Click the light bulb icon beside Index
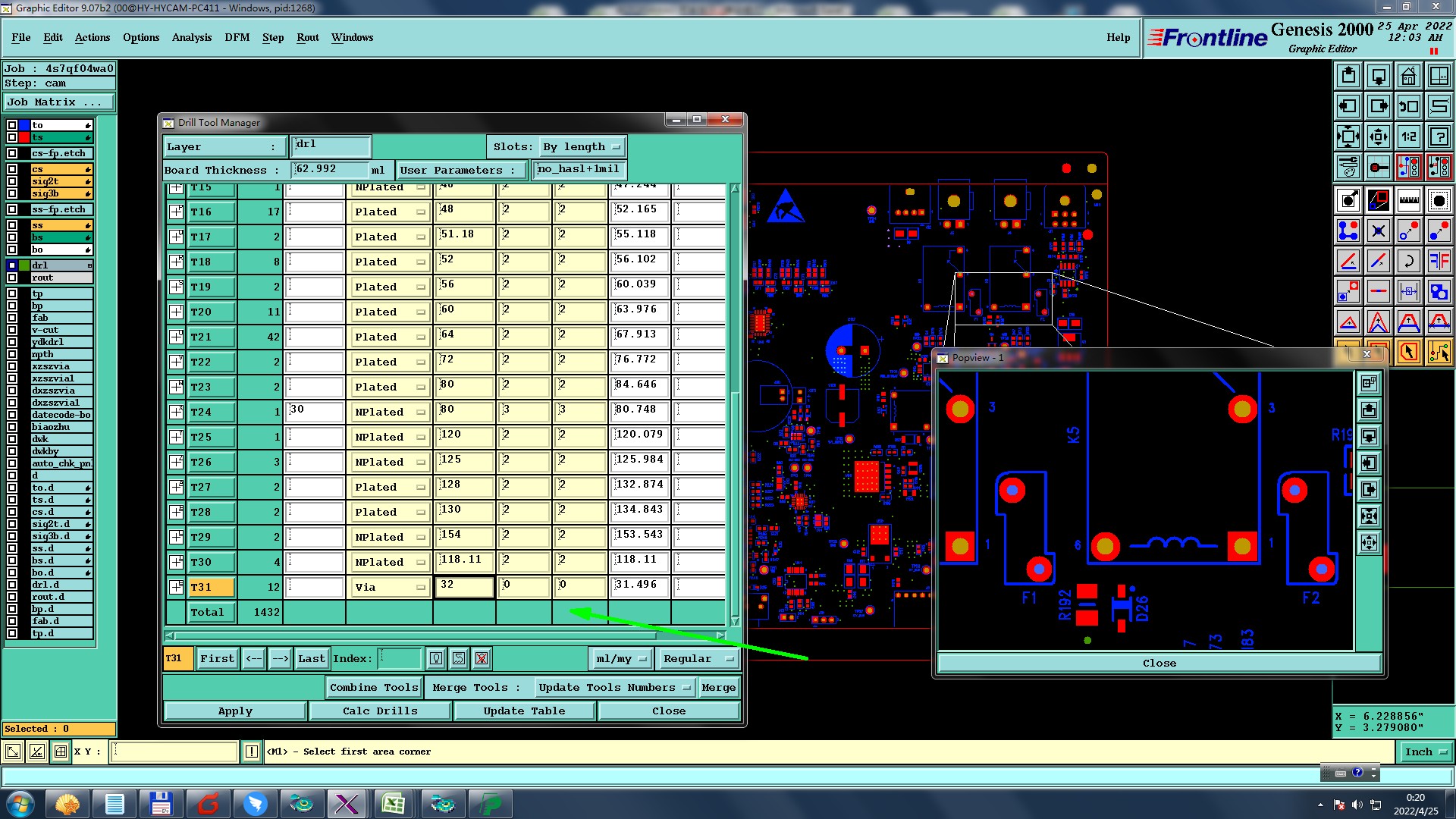Viewport: 1456px width, 819px height. click(436, 658)
